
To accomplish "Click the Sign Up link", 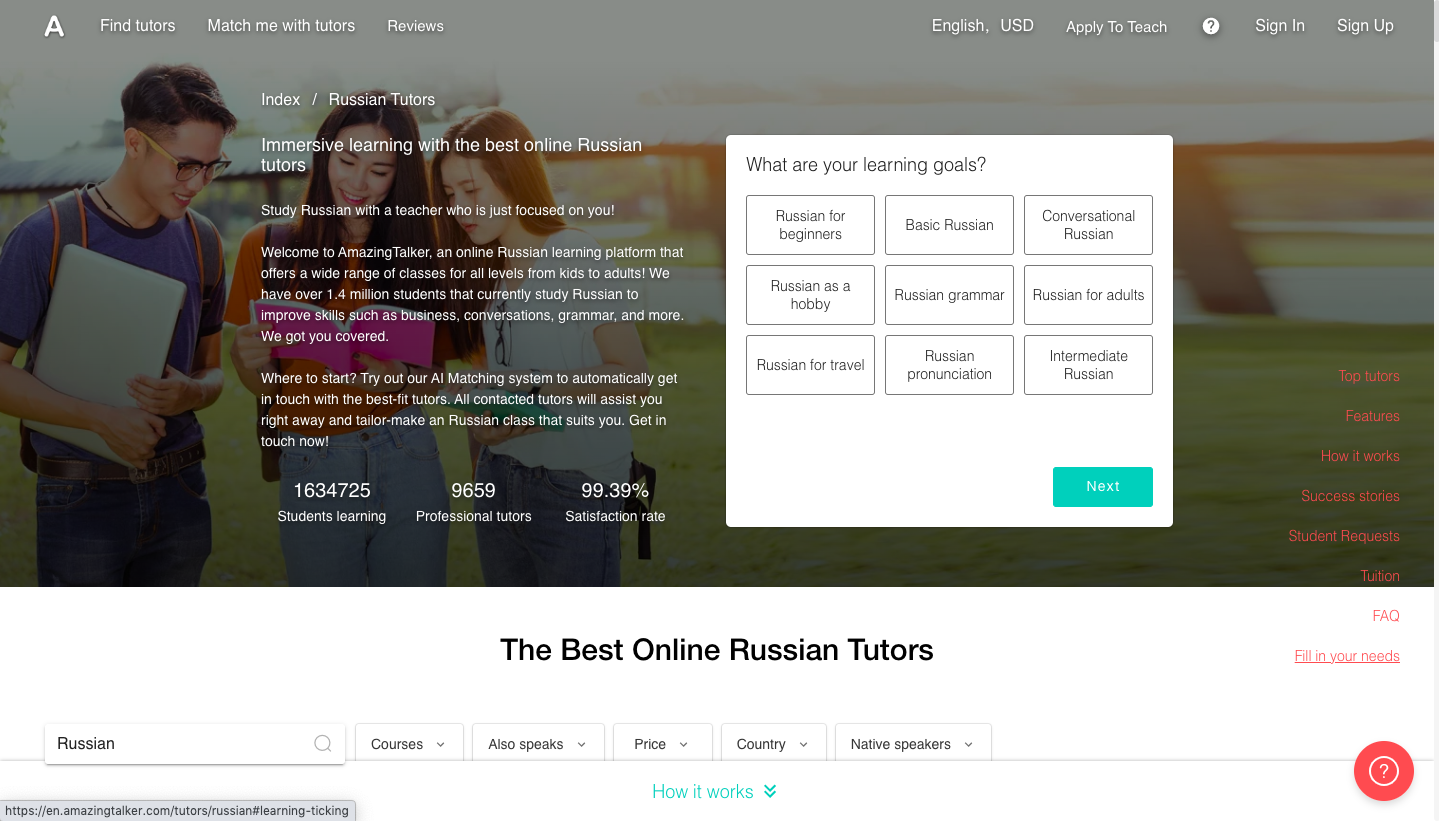I will click(1364, 26).
